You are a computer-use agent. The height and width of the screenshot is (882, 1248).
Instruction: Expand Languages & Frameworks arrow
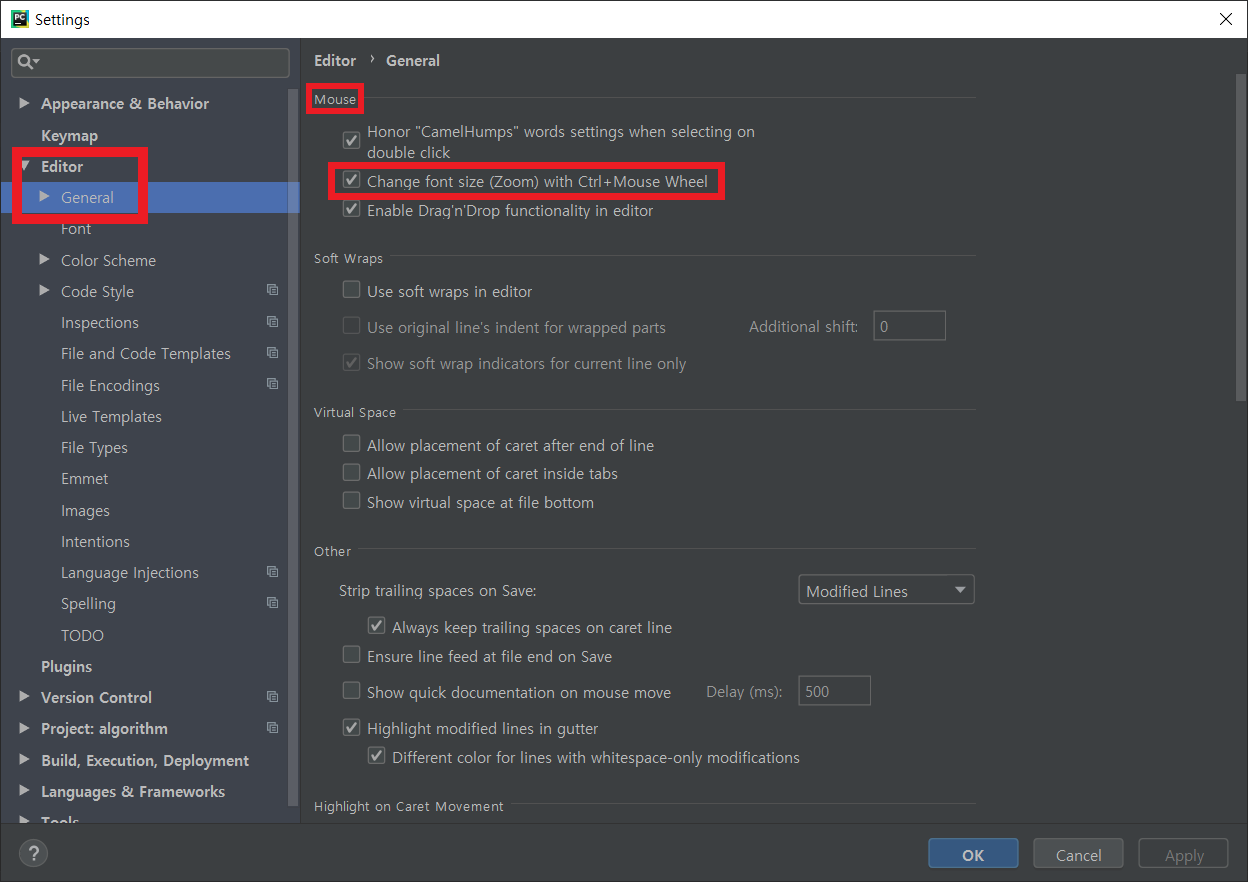[x=25, y=791]
